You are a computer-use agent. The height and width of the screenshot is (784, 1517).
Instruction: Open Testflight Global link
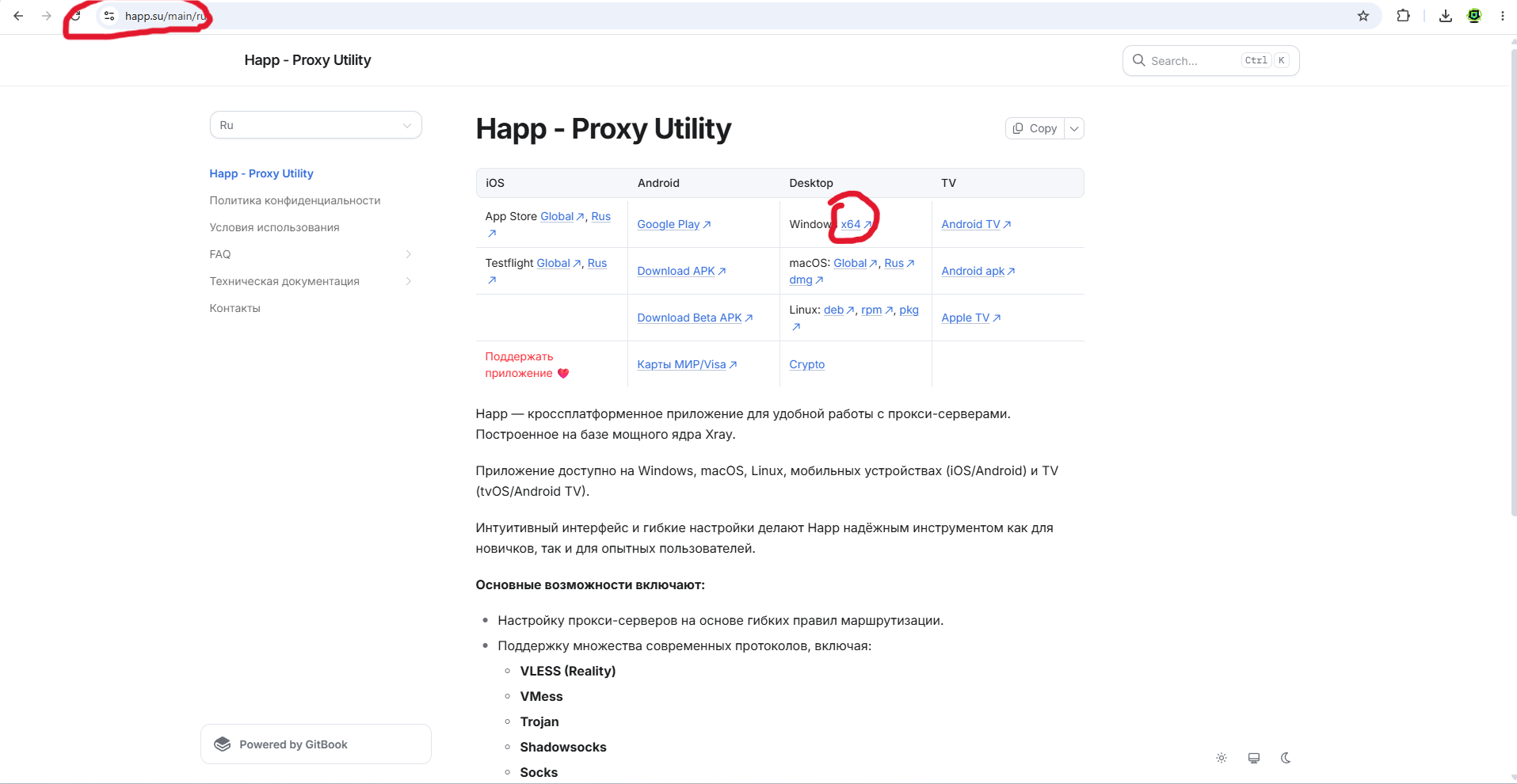pyautogui.click(x=558, y=263)
